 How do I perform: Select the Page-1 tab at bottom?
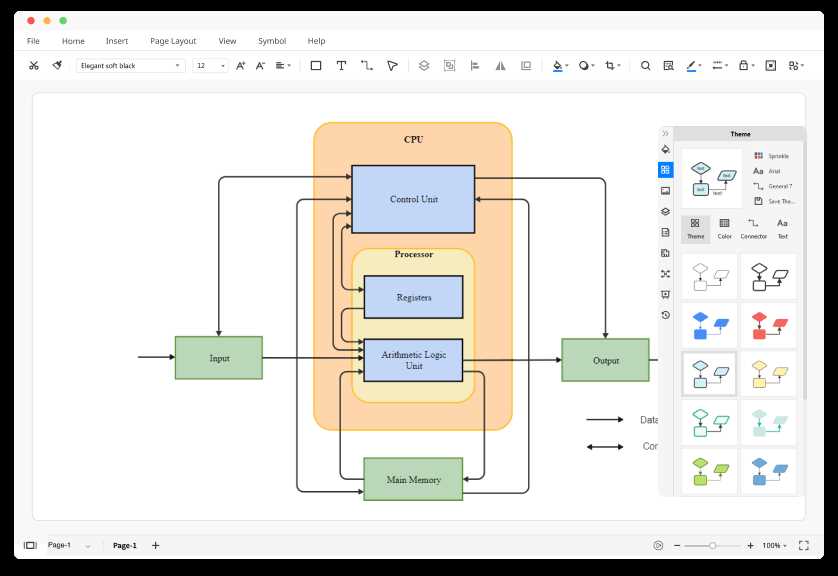125,546
